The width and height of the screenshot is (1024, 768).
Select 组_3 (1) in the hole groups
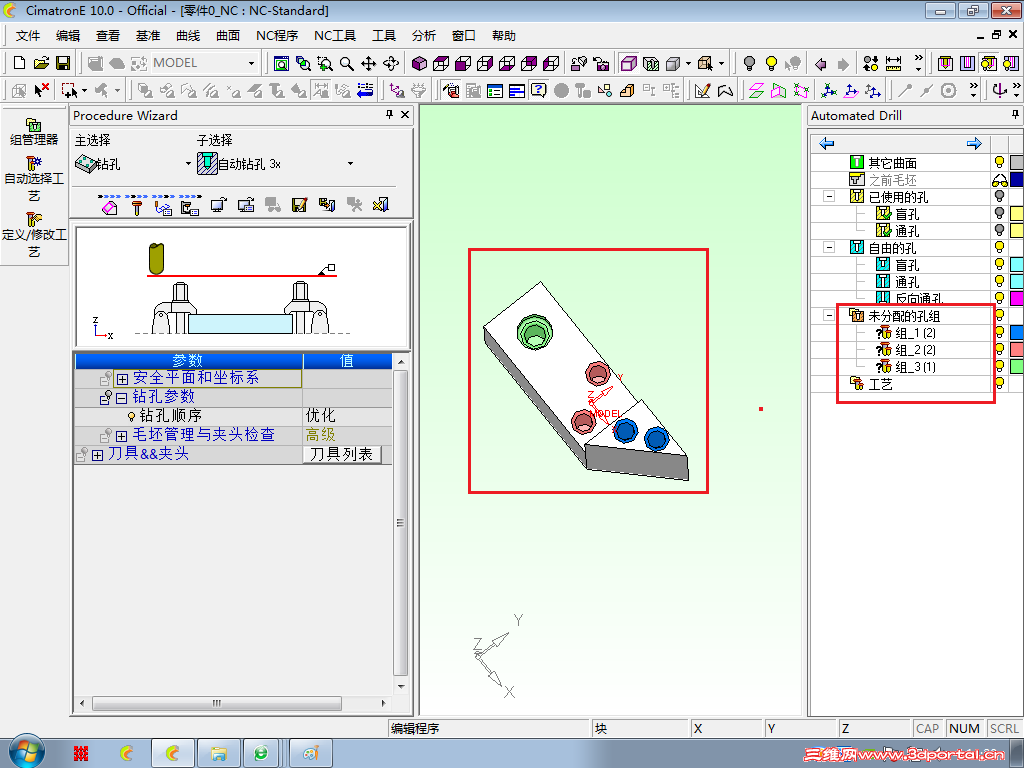[915, 367]
